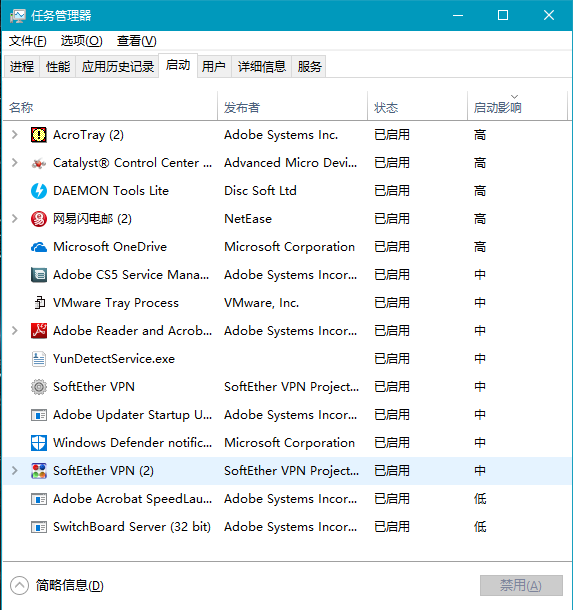Select the 启动 tab
Viewport: 573px width, 610px height.
coord(178,65)
